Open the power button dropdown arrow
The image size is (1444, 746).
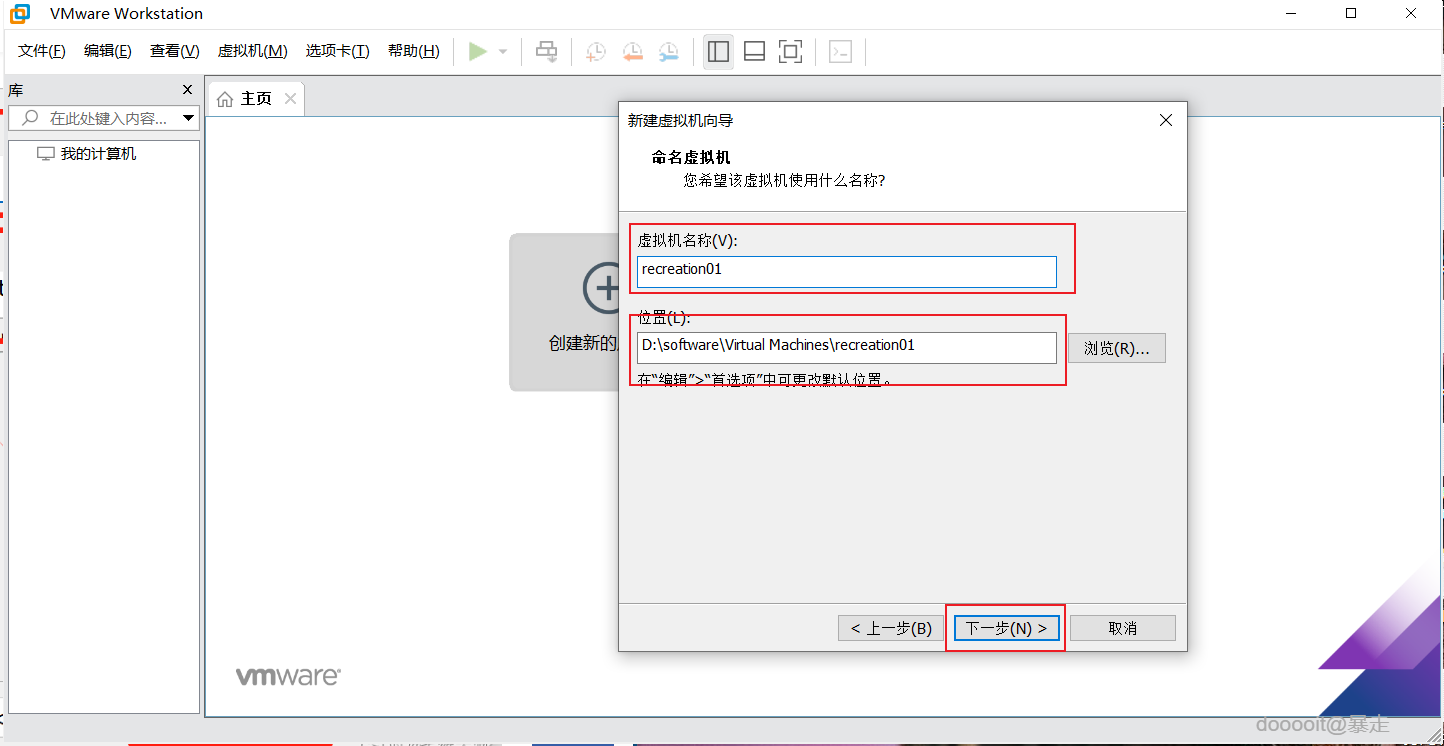tap(502, 51)
